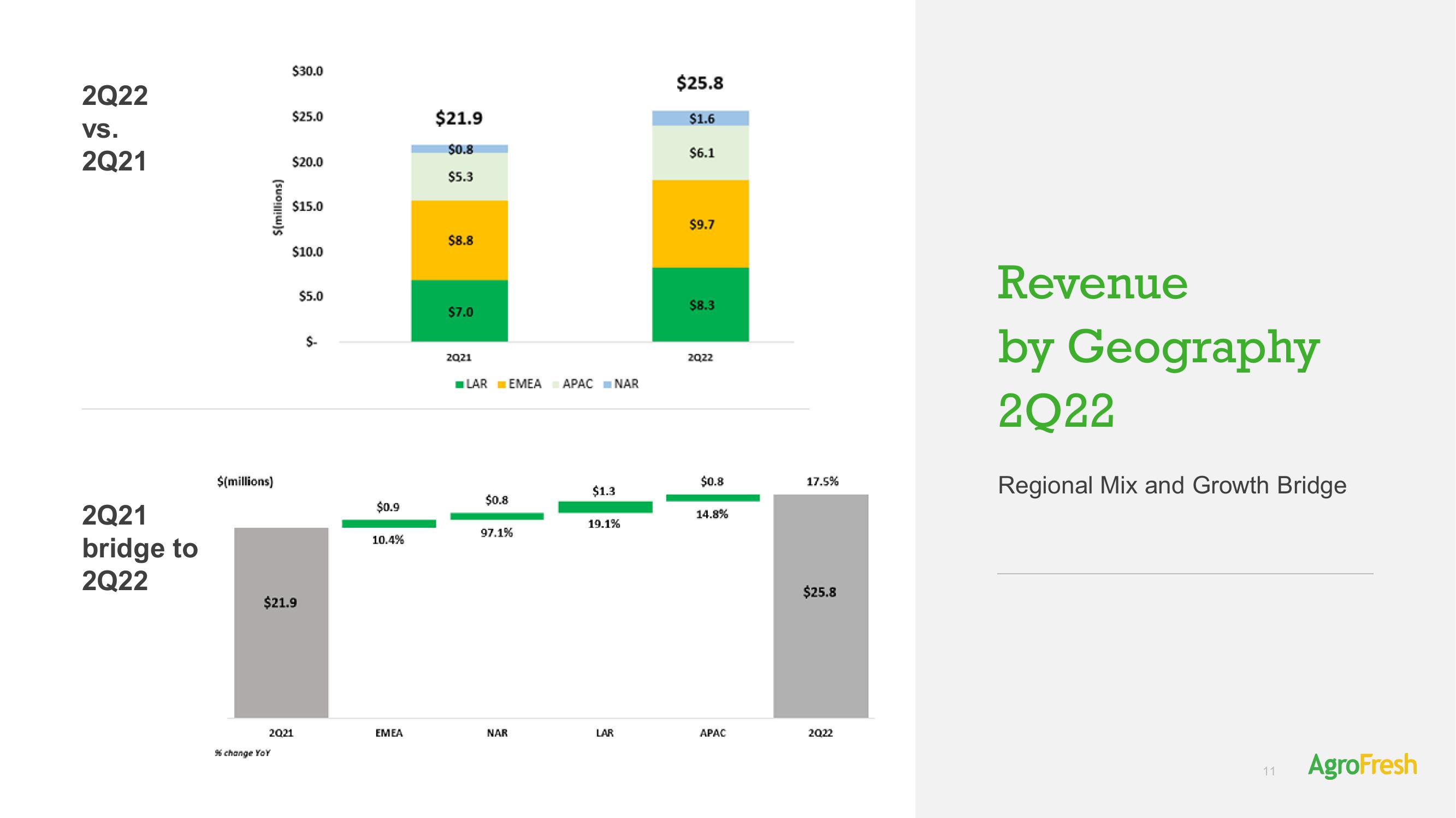1456x818 pixels.
Task: Select the $8.8 EMEA segment in 2Q21 bar
Action: click(x=459, y=240)
